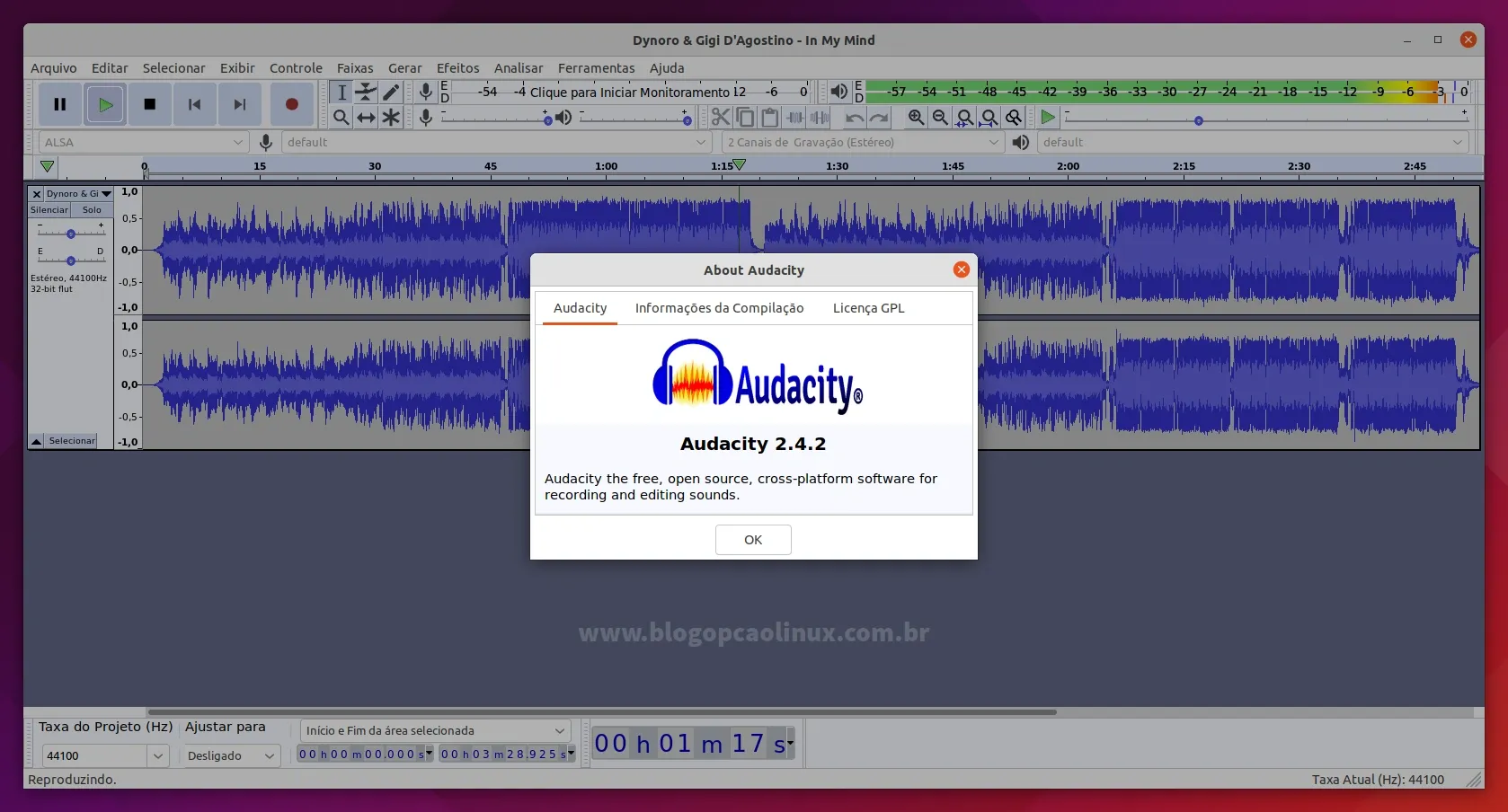Screen dimensions: 1508x812
Task: Click the Undo arrow icon
Action: click(x=855, y=117)
